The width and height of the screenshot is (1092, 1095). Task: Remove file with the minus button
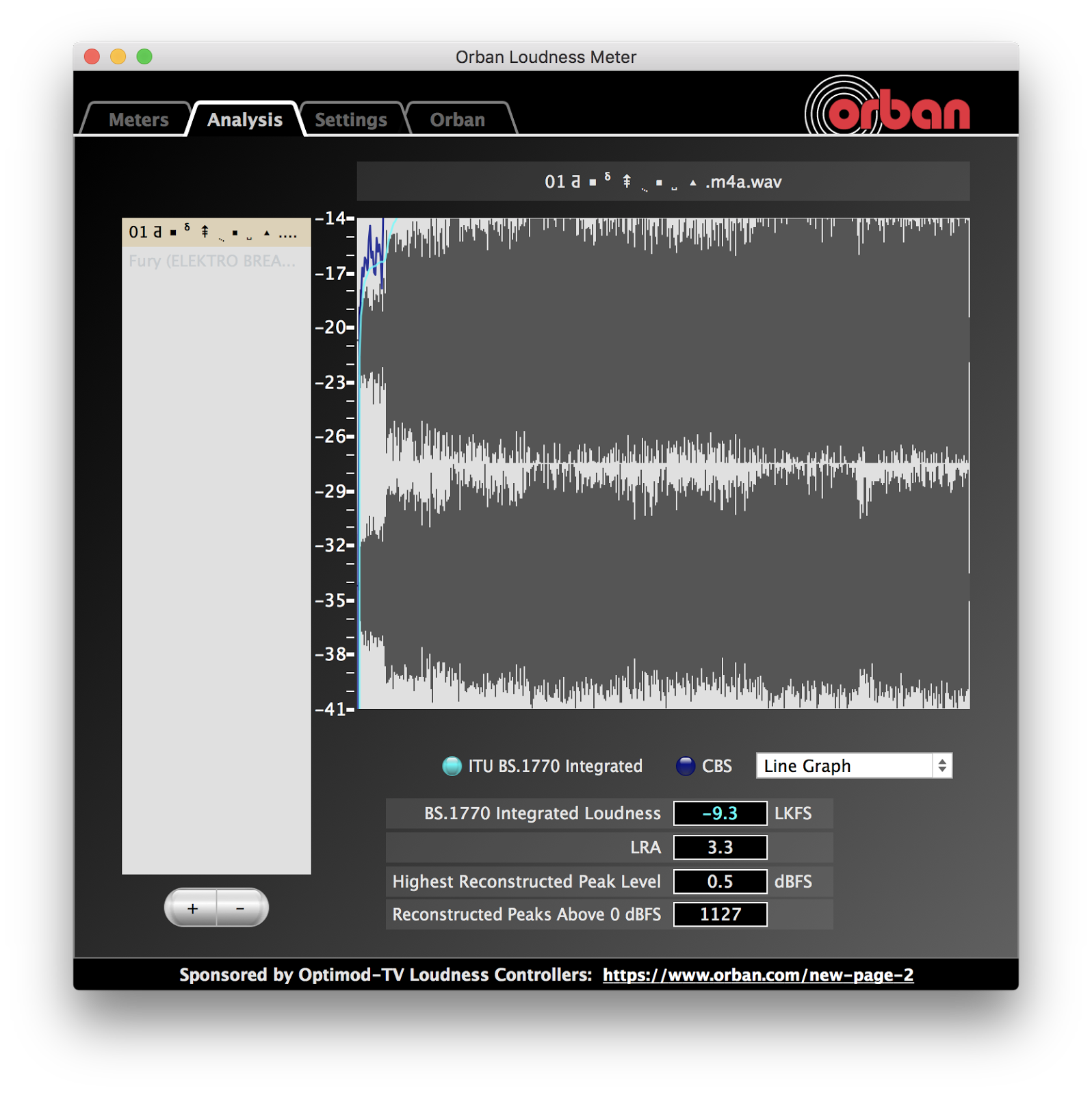point(242,908)
